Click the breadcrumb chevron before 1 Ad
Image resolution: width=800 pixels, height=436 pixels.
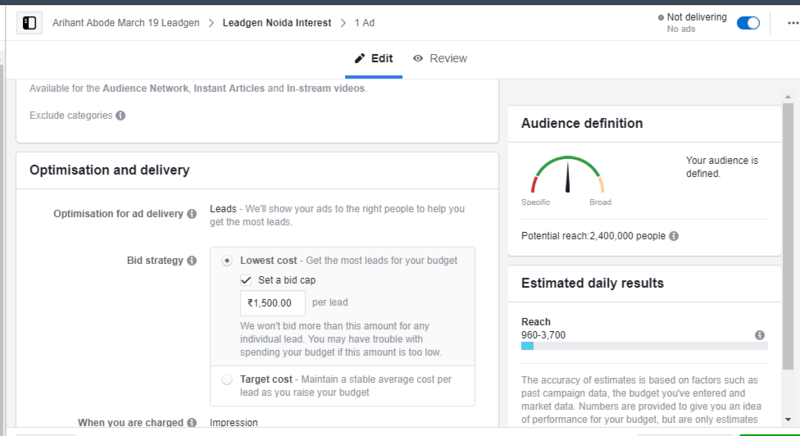343,23
